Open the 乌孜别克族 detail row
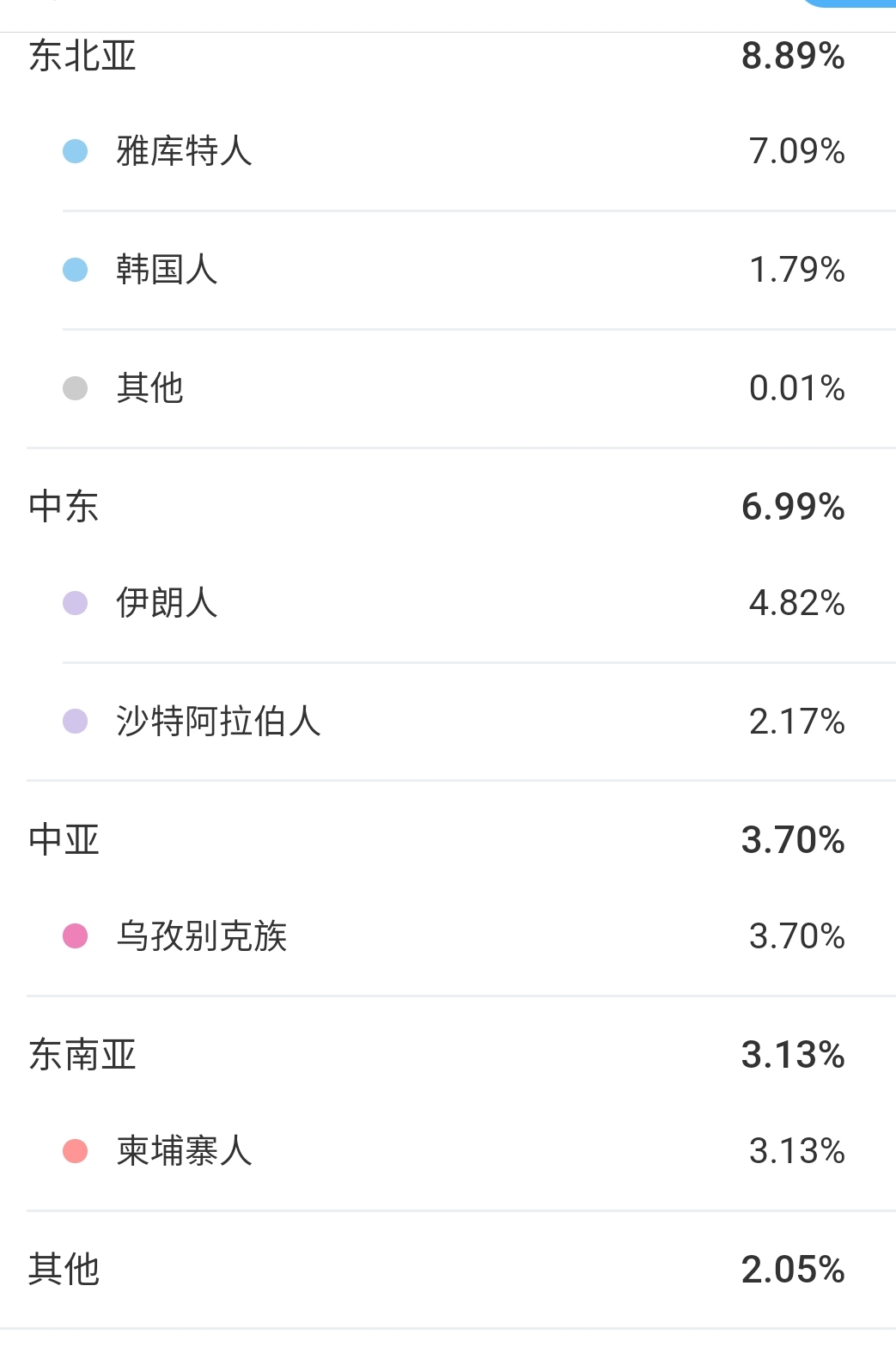896x1371 pixels. pos(461,936)
